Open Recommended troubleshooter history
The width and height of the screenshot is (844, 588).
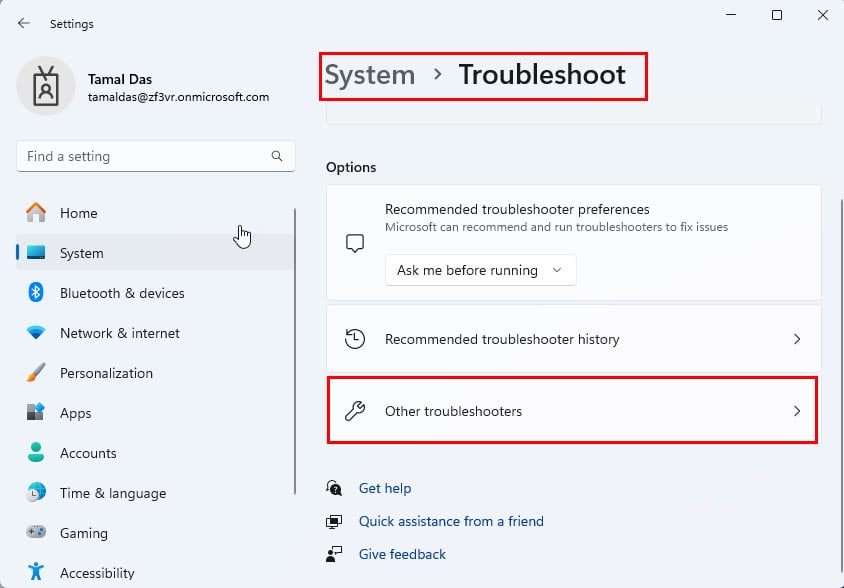pyautogui.click(x=574, y=339)
